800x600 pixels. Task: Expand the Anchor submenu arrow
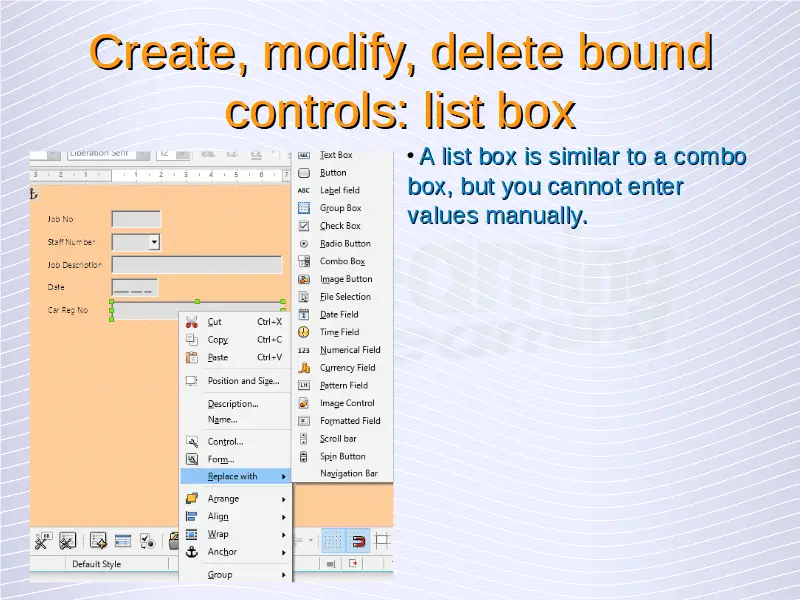[284, 553]
